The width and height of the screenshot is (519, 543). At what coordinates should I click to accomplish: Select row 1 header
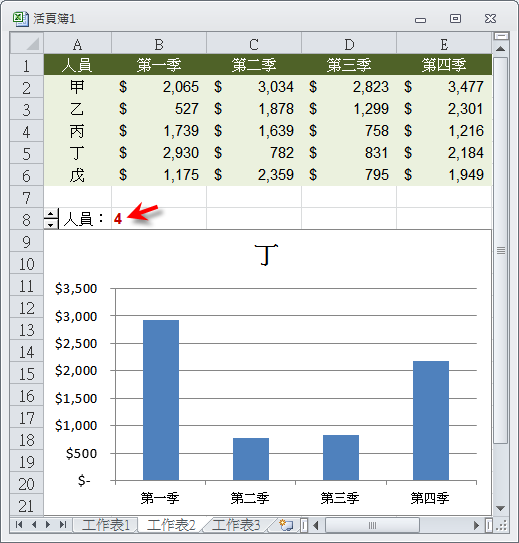pos(27,65)
